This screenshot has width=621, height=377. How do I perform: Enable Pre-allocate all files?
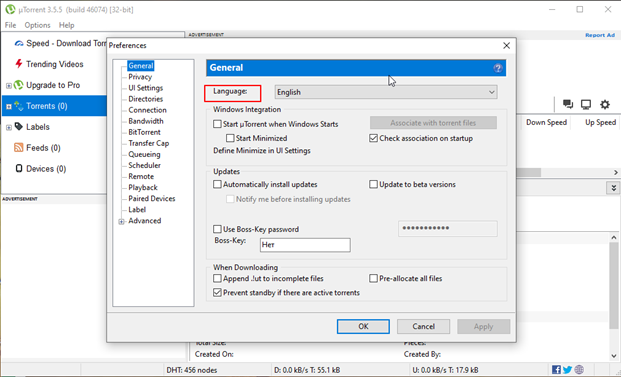point(373,278)
